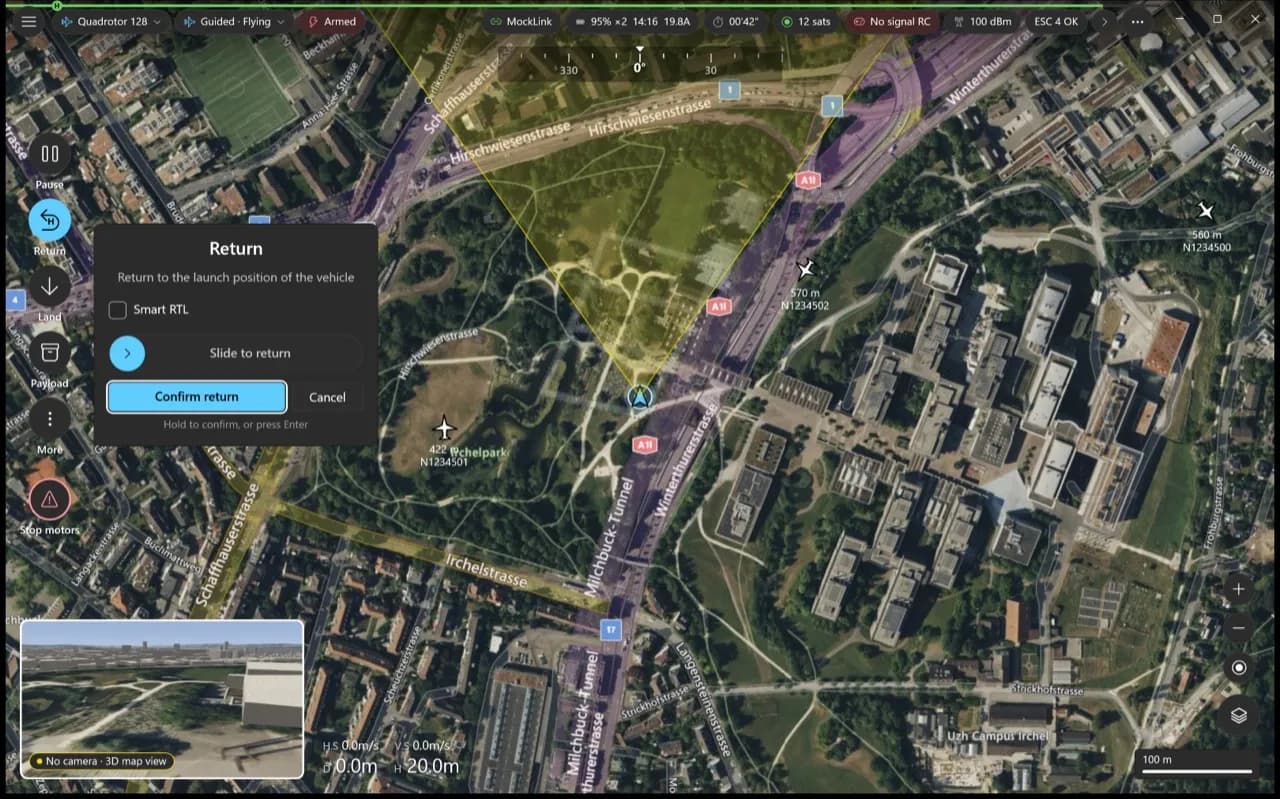1280x799 pixels.
Task: Open the hamburger main menu
Action: tap(29, 21)
